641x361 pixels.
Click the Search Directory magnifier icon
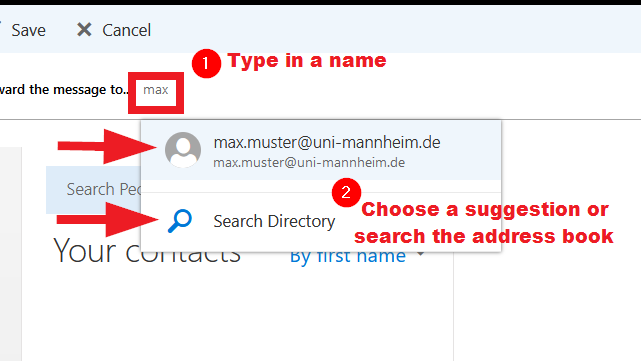coord(180,221)
